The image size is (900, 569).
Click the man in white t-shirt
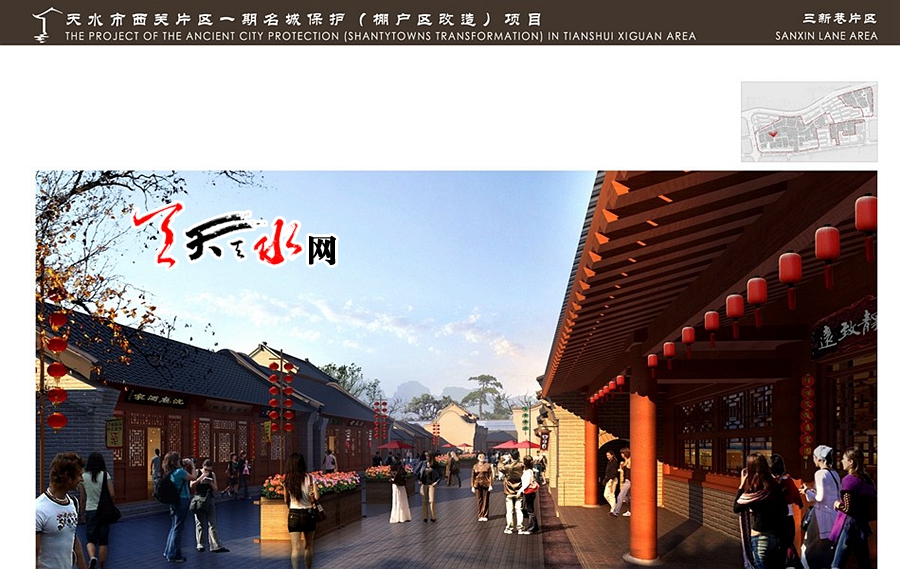click(x=58, y=515)
